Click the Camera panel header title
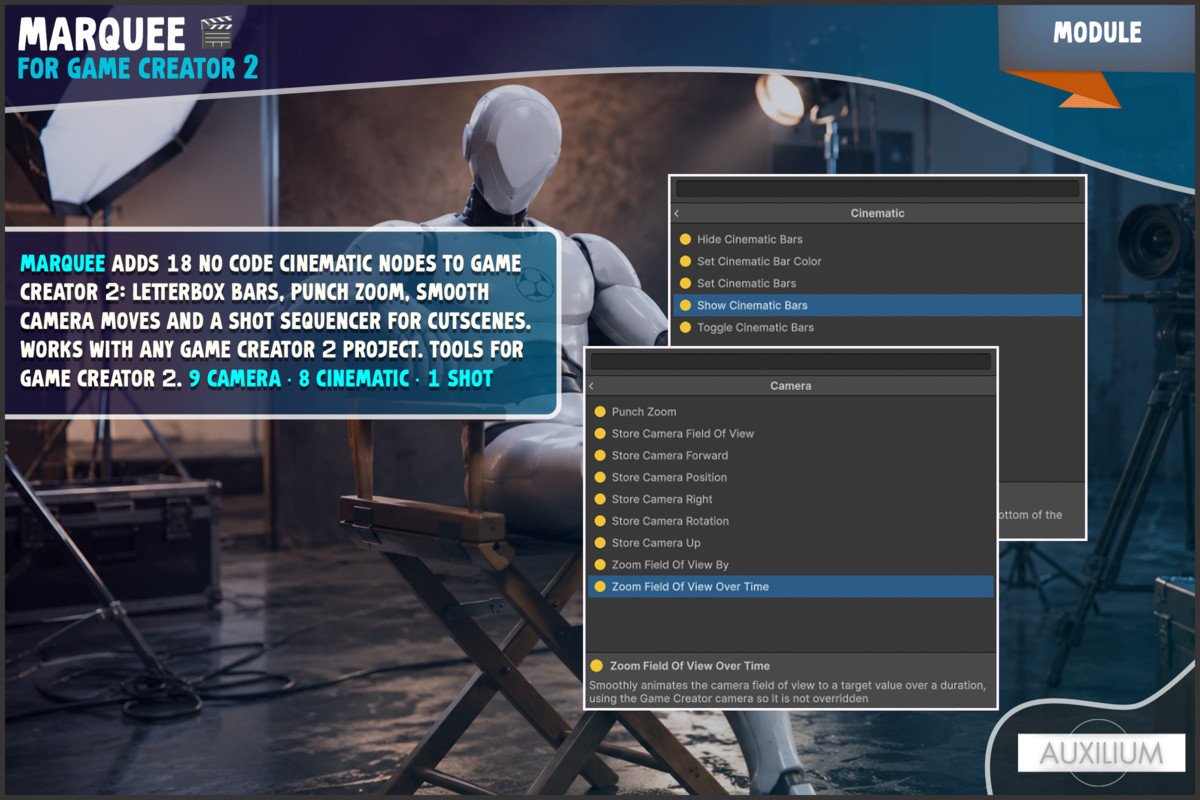Viewport: 1200px width, 800px height. click(x=790, y=386)
